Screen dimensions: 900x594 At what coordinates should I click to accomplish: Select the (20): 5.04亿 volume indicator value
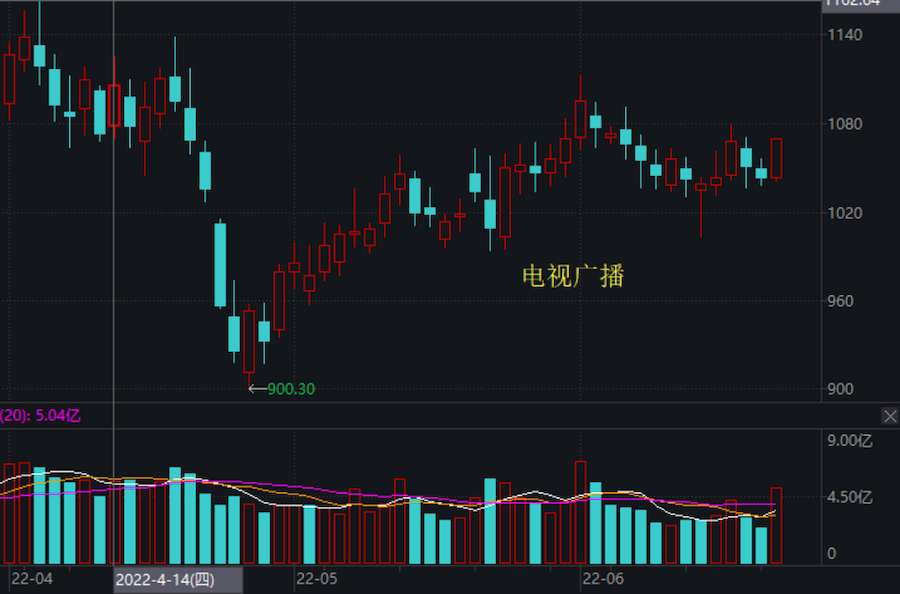tap(40, 416)
